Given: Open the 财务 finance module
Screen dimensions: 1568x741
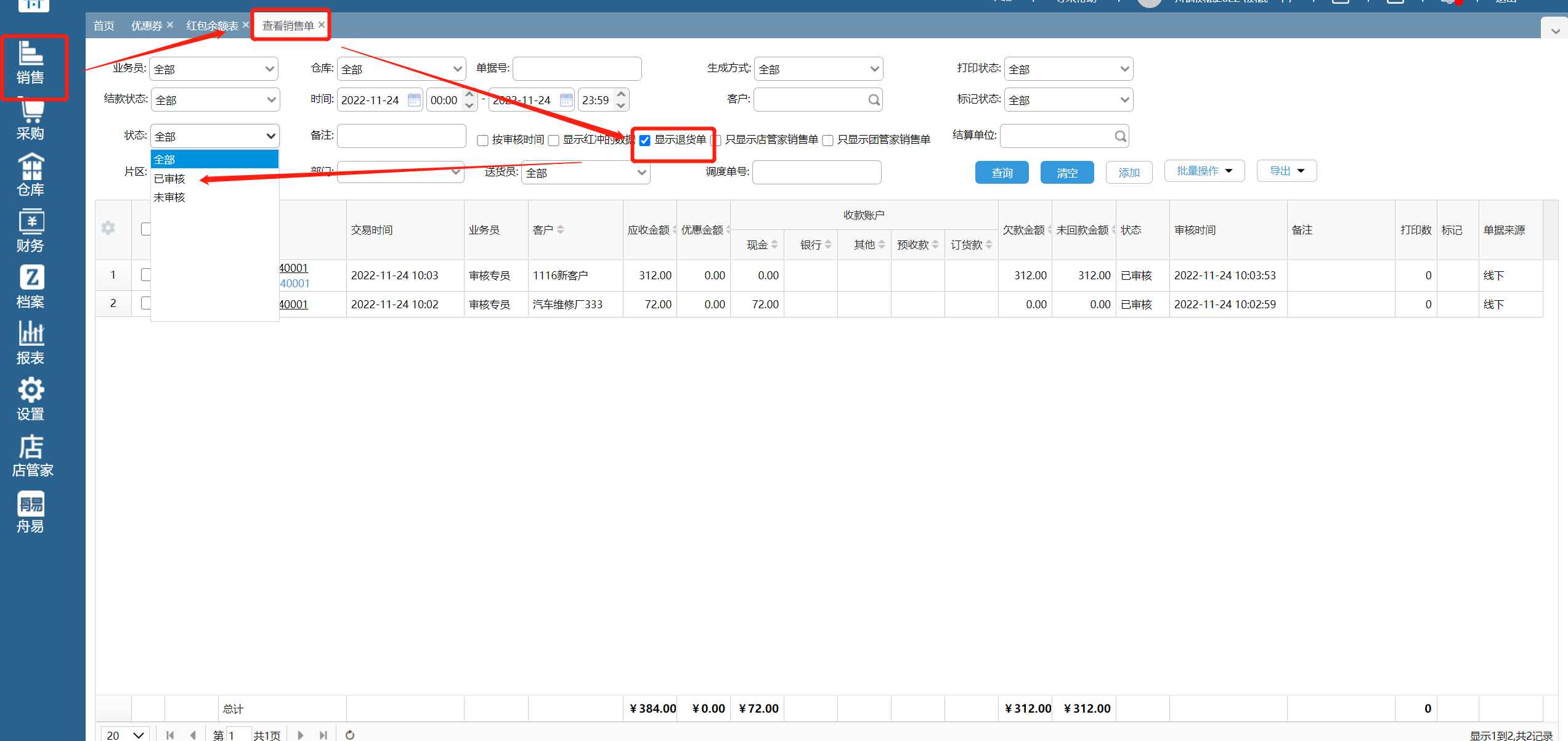Looking at the screenshot, I should click(x=30, y=232).
